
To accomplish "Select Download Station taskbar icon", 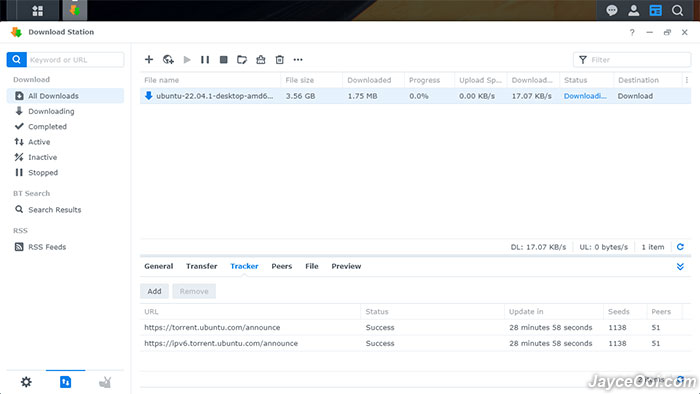I will [x=75, y=10].
